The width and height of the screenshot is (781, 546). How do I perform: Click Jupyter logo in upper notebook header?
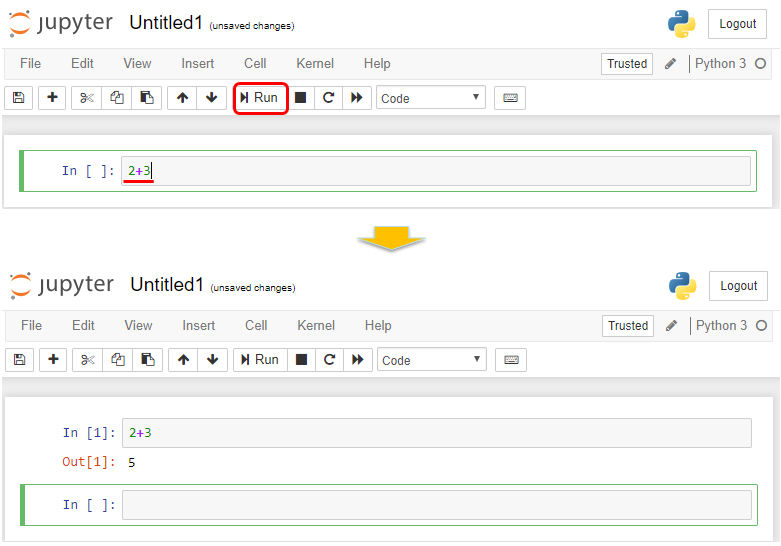61,23
